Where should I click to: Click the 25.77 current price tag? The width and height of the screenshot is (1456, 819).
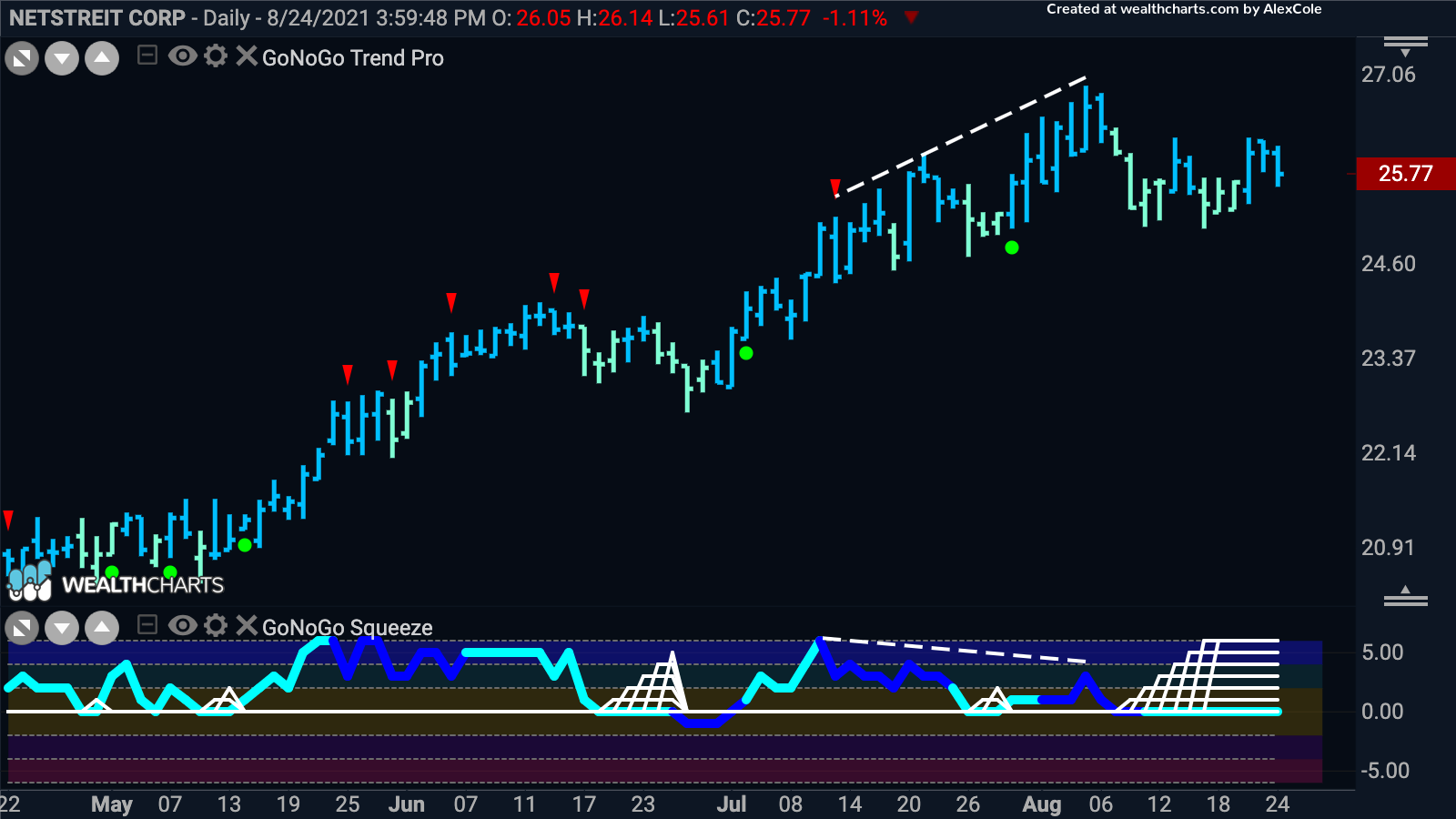tap(1406, 173)
